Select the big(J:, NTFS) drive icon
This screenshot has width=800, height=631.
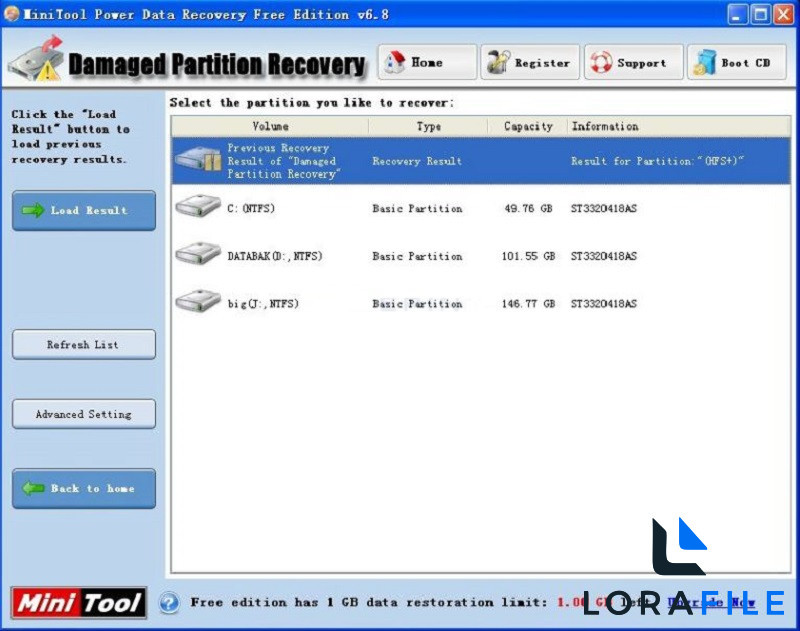[198, 301]
